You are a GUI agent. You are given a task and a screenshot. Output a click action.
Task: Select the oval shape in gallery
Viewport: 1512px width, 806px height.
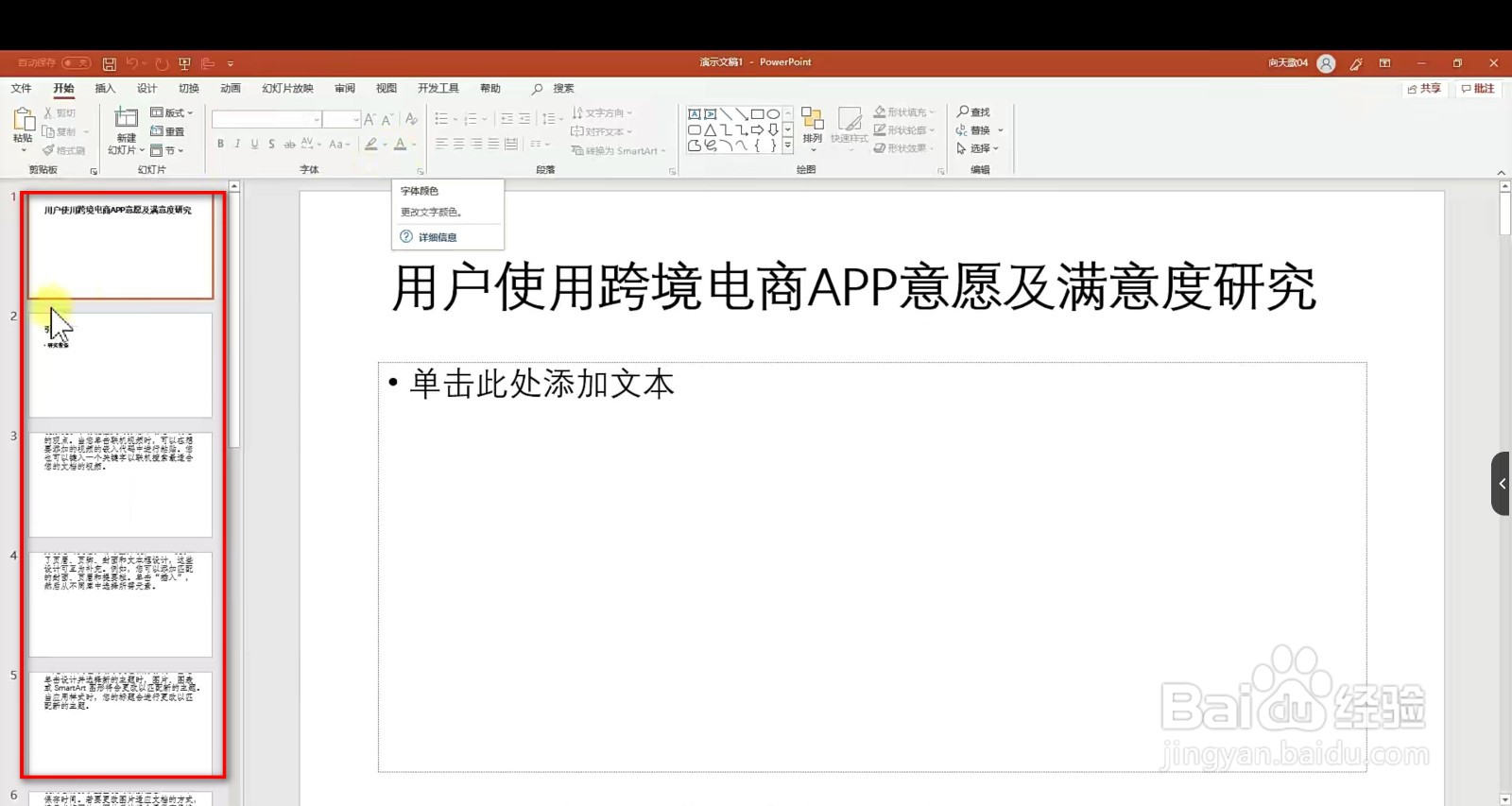(x=773, y=113)
